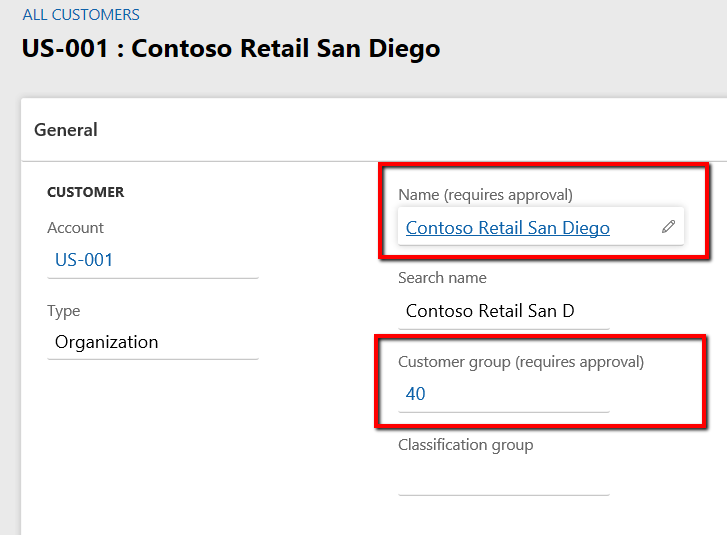
Task: Click the pencil edit icon in Name field
Action: pos(668,227)
